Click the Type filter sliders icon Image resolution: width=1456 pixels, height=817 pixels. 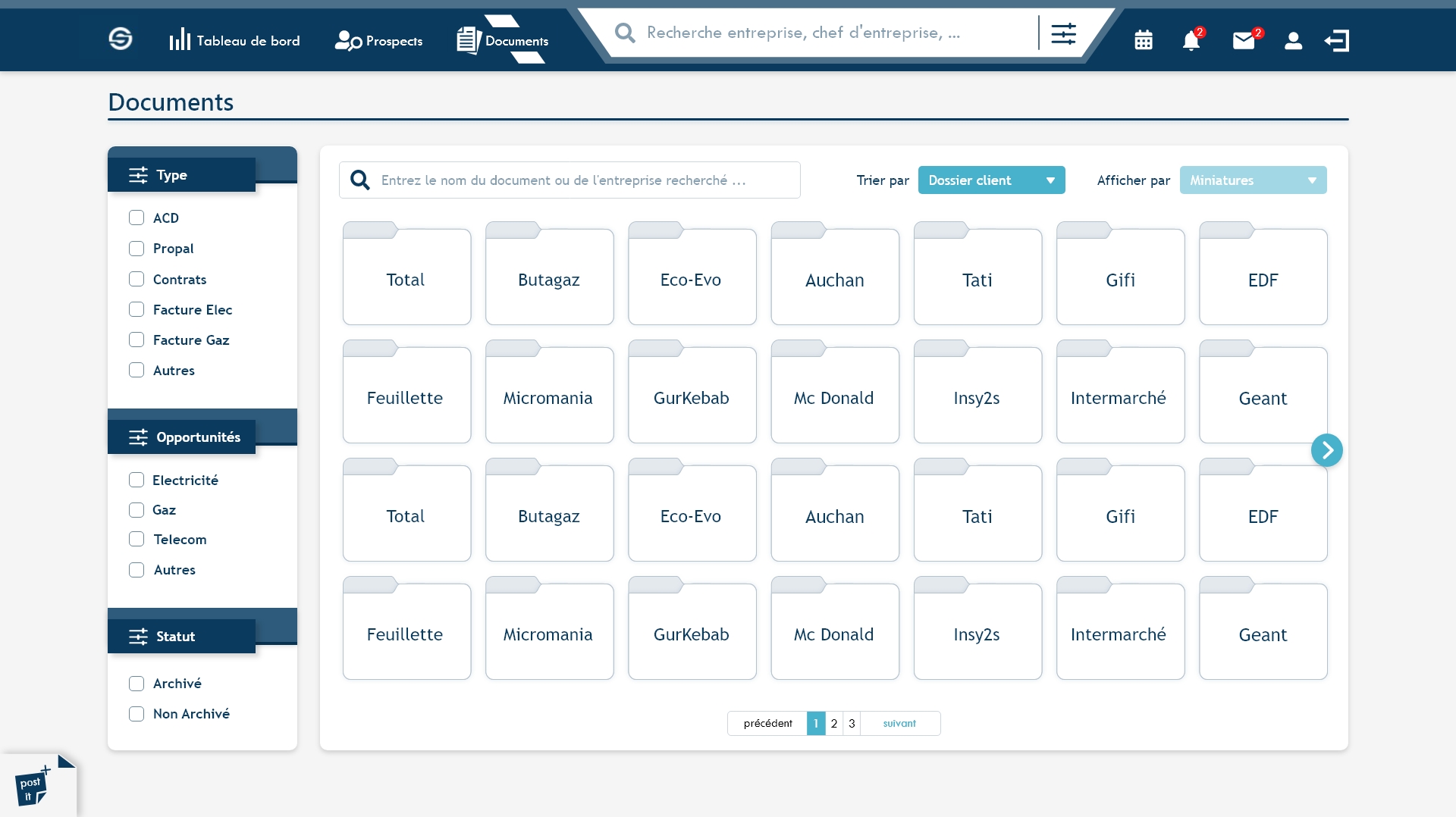pyautogui.click(x=138, y=175)
